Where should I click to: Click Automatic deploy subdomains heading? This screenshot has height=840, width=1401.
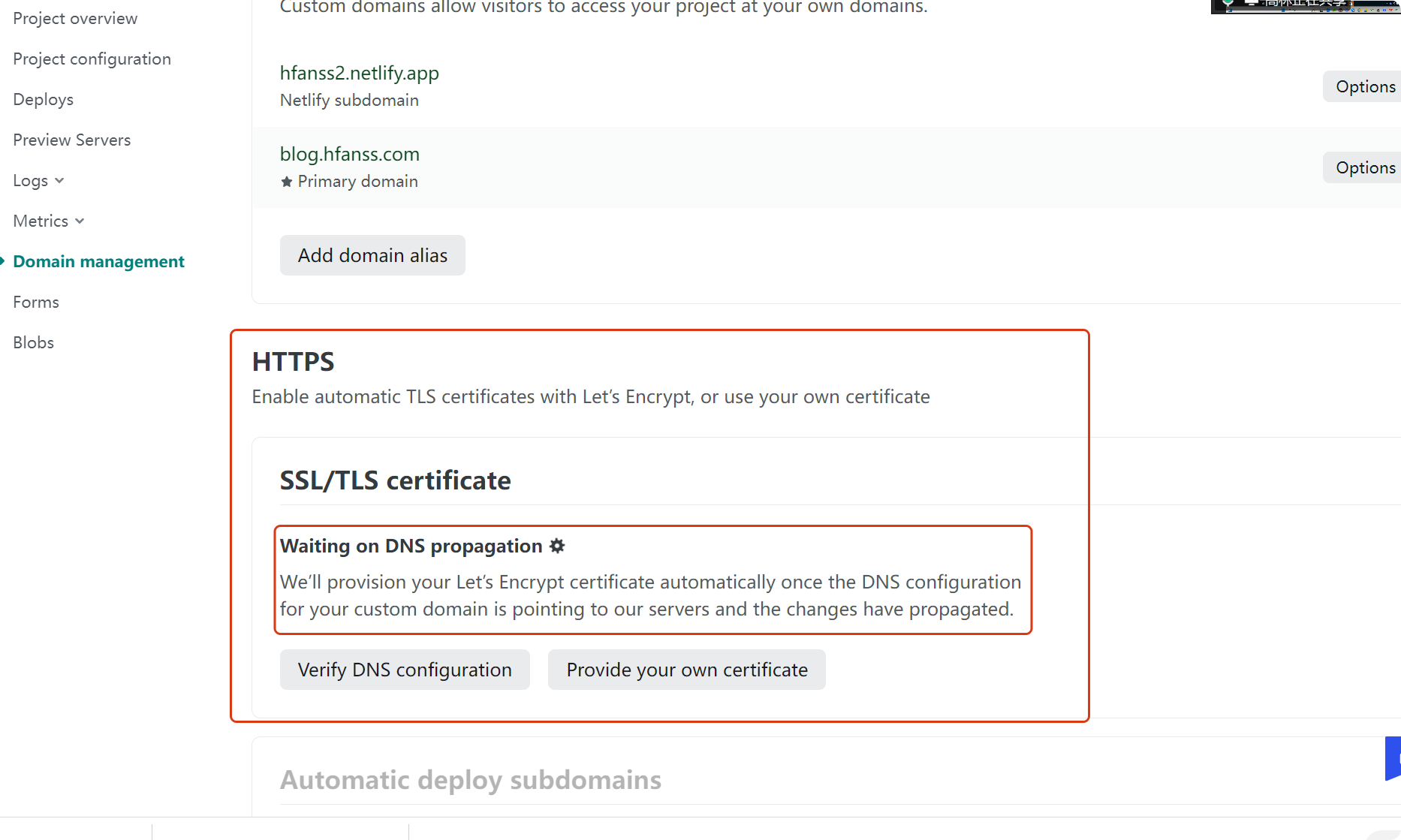471,780
